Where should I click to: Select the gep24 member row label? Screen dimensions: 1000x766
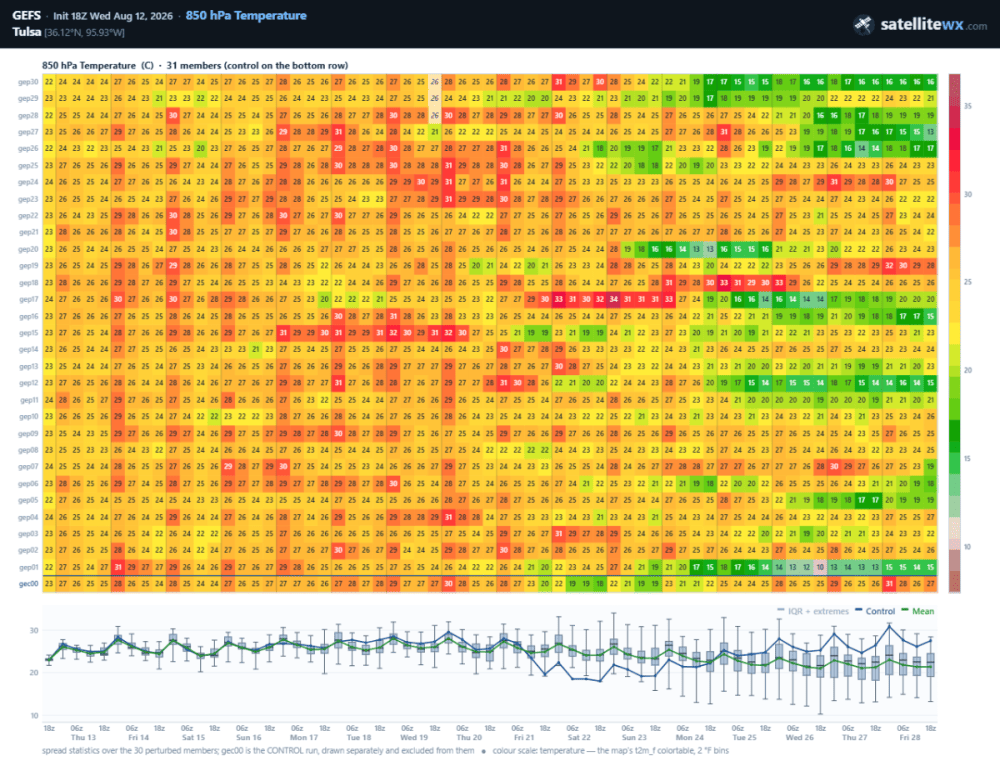[x=28, y=182]
